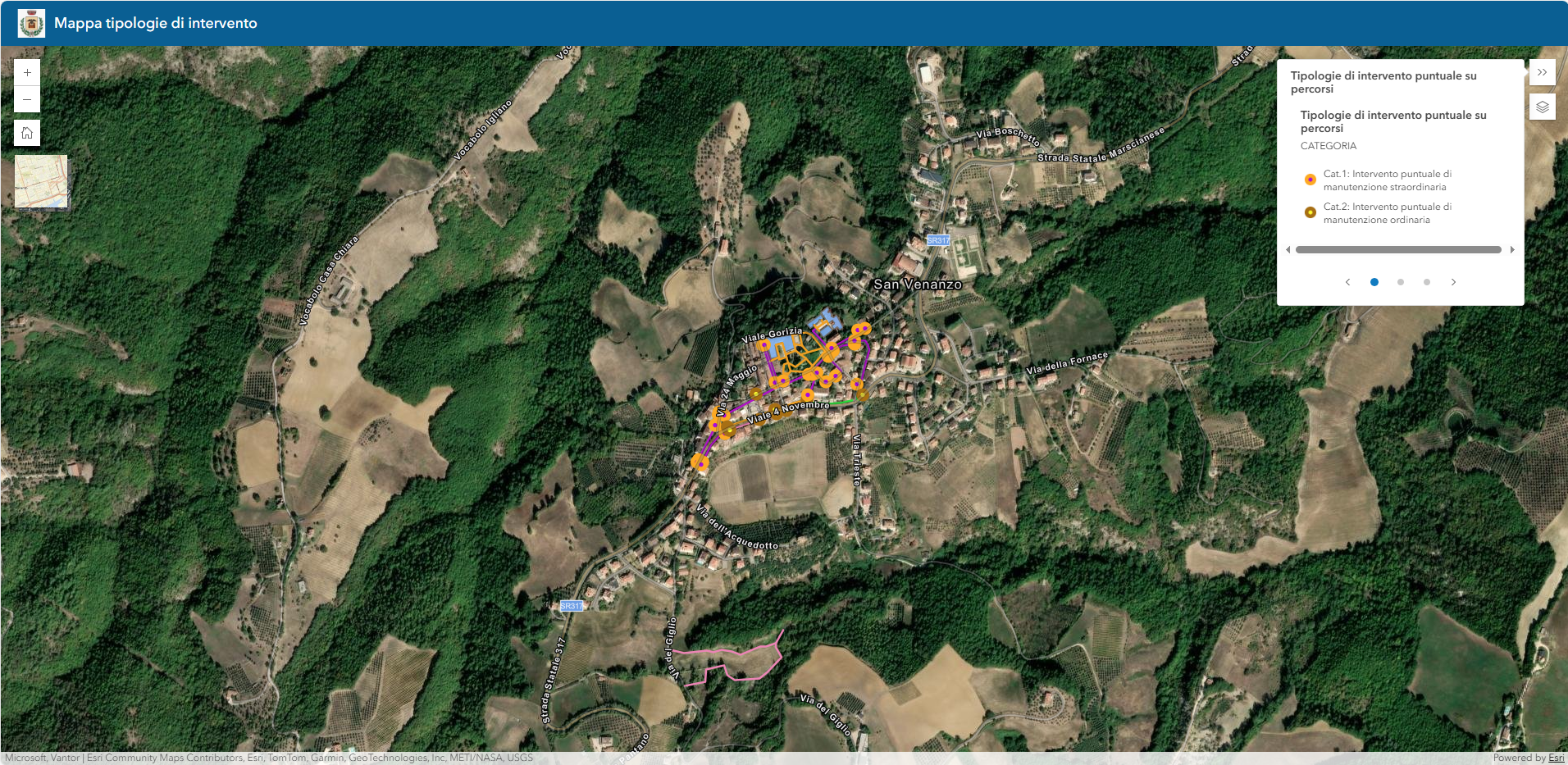Image resolution: width=1568 pixels, height=765 pixels.
Task: Click the Cat.1 orange-purple legend symbol
Action: 1310,180
